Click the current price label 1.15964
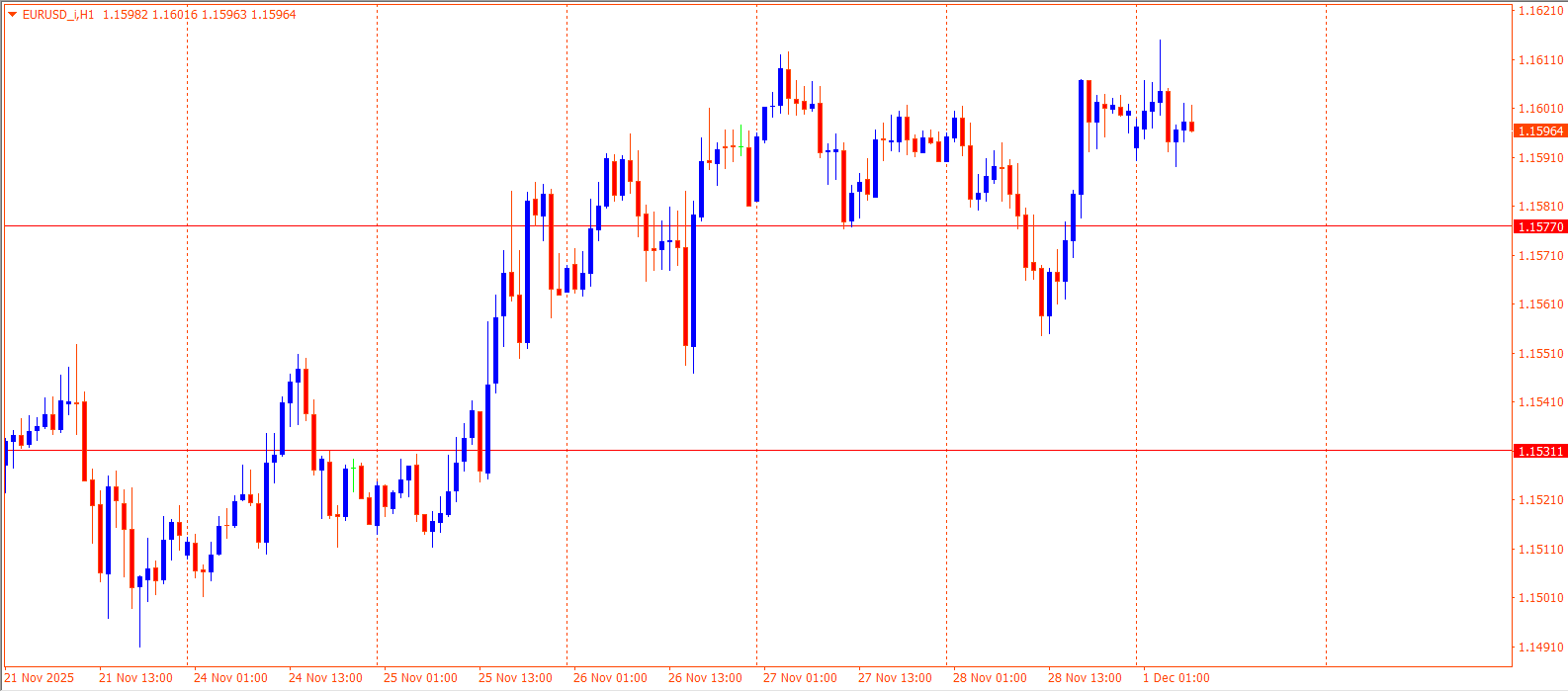 (x=1540, y=130)
